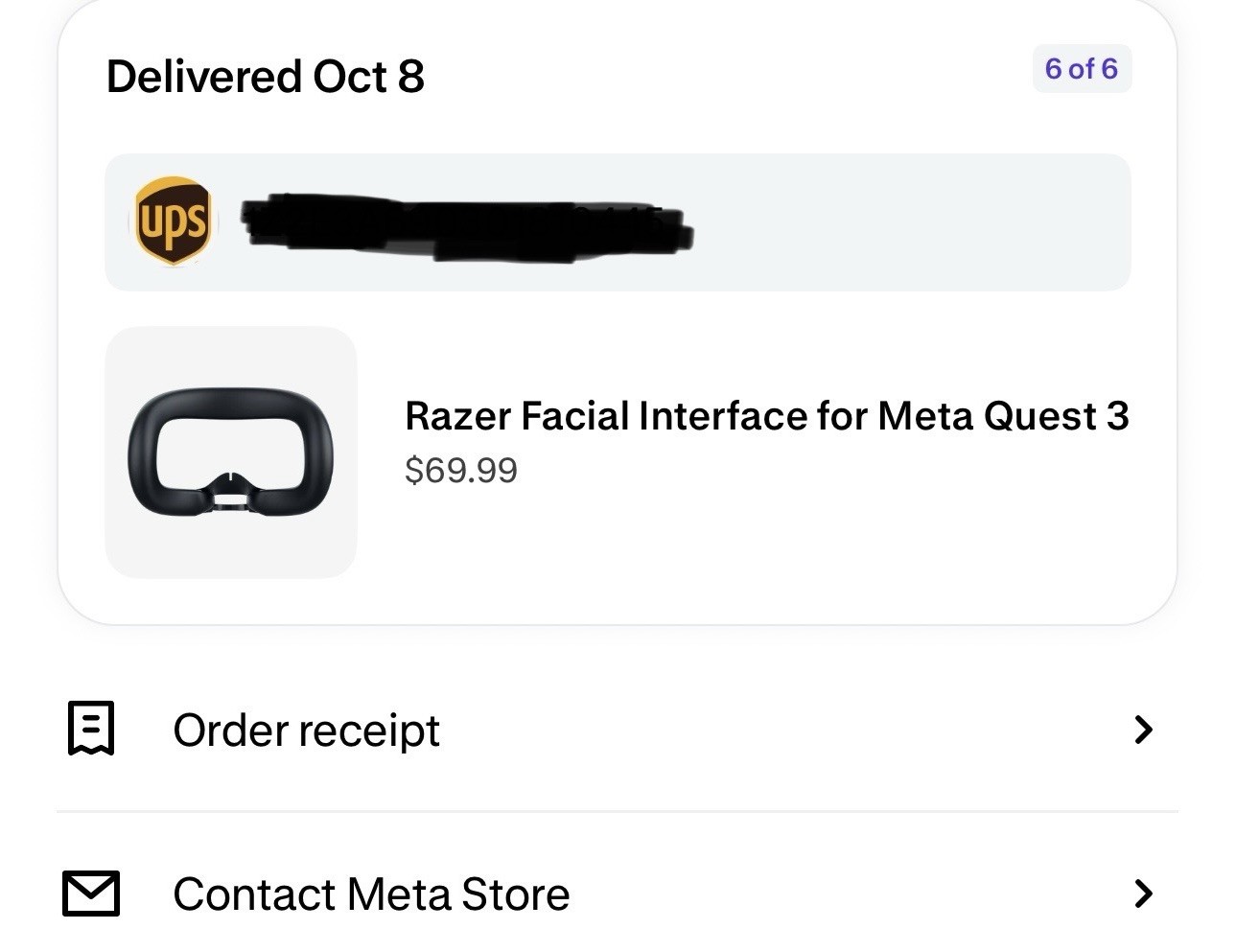Open Contact Meta Store via its chevron arrow
The width and height of the screenshot is (1236, 952).
(1142, 894)
